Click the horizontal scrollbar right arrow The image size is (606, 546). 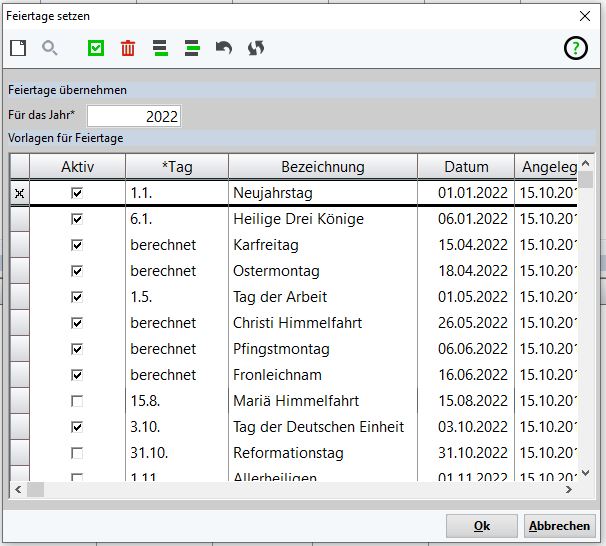click(569, 490)
